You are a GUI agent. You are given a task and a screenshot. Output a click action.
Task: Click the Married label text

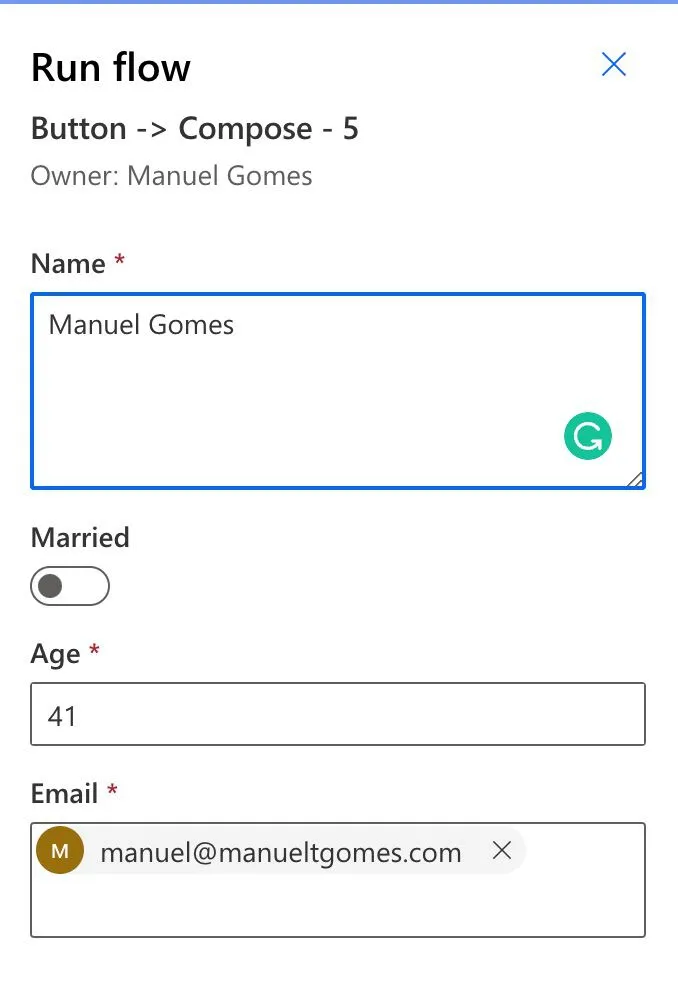tap(80, 538)
